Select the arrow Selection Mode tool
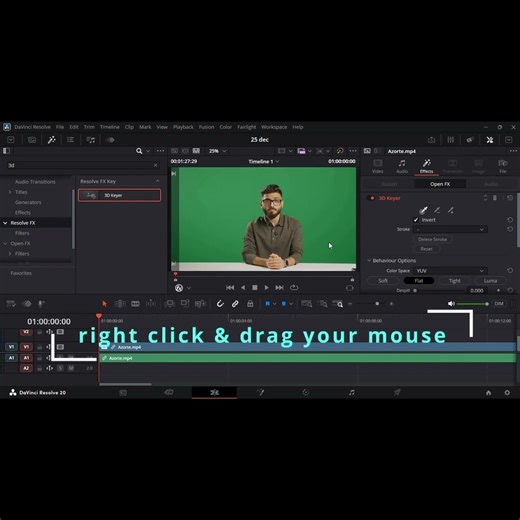Screen dimensions: 520x520 (x=104, y=304)
